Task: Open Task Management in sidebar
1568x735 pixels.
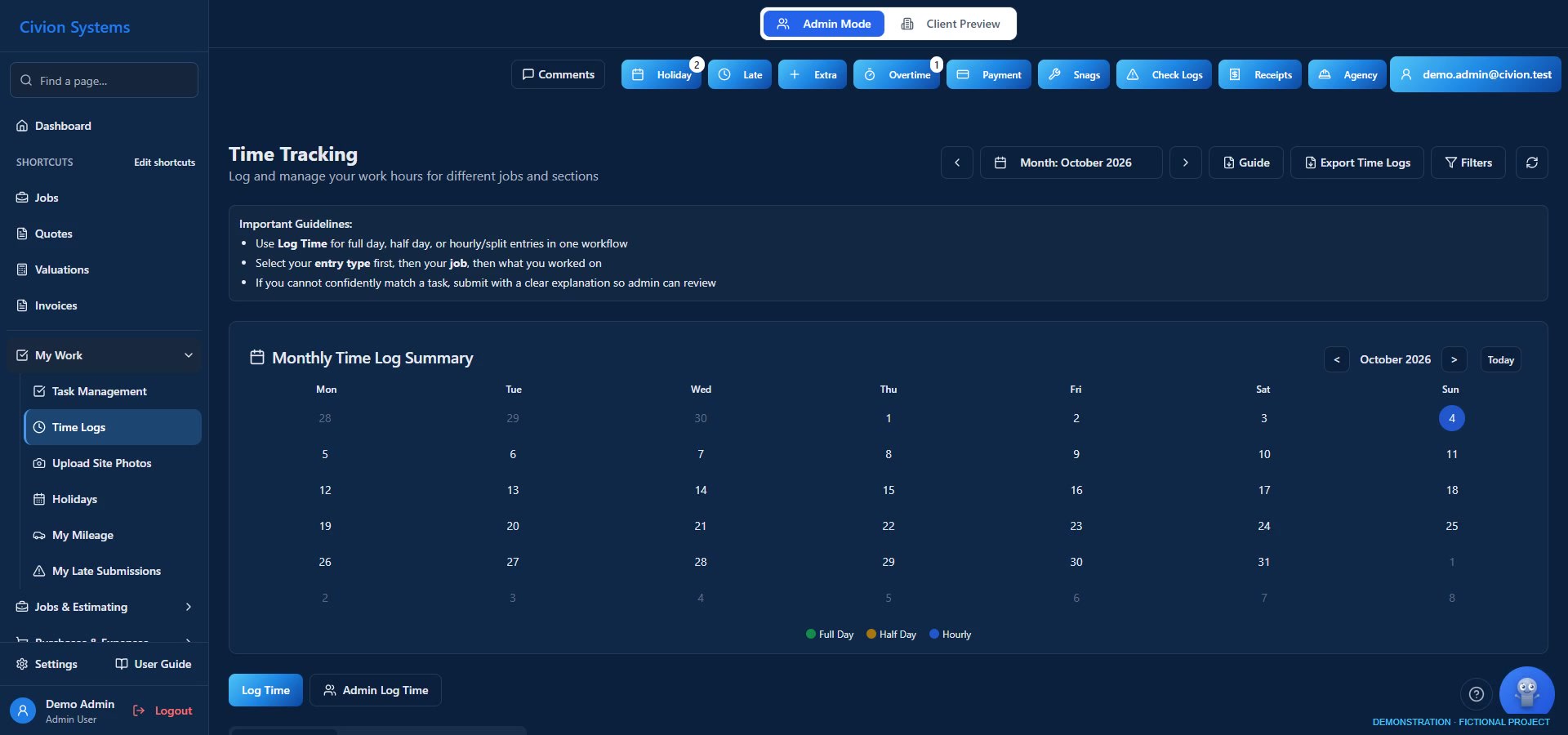Action: 113,391
